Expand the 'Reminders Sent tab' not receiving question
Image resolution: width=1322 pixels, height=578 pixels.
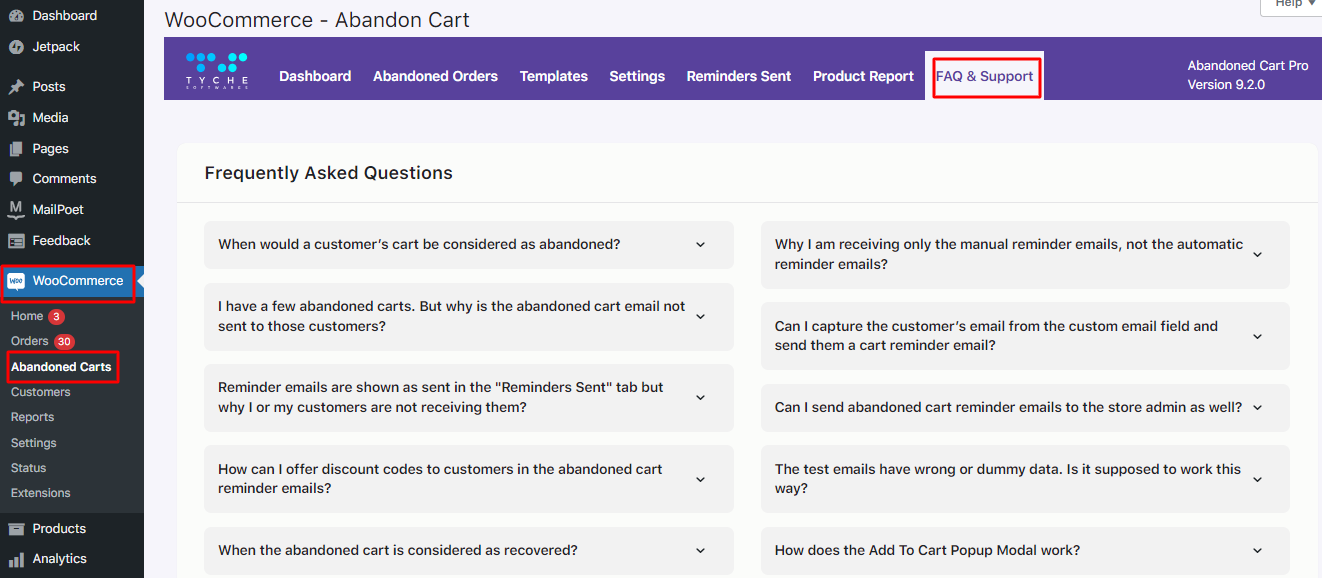pos(469,398)
